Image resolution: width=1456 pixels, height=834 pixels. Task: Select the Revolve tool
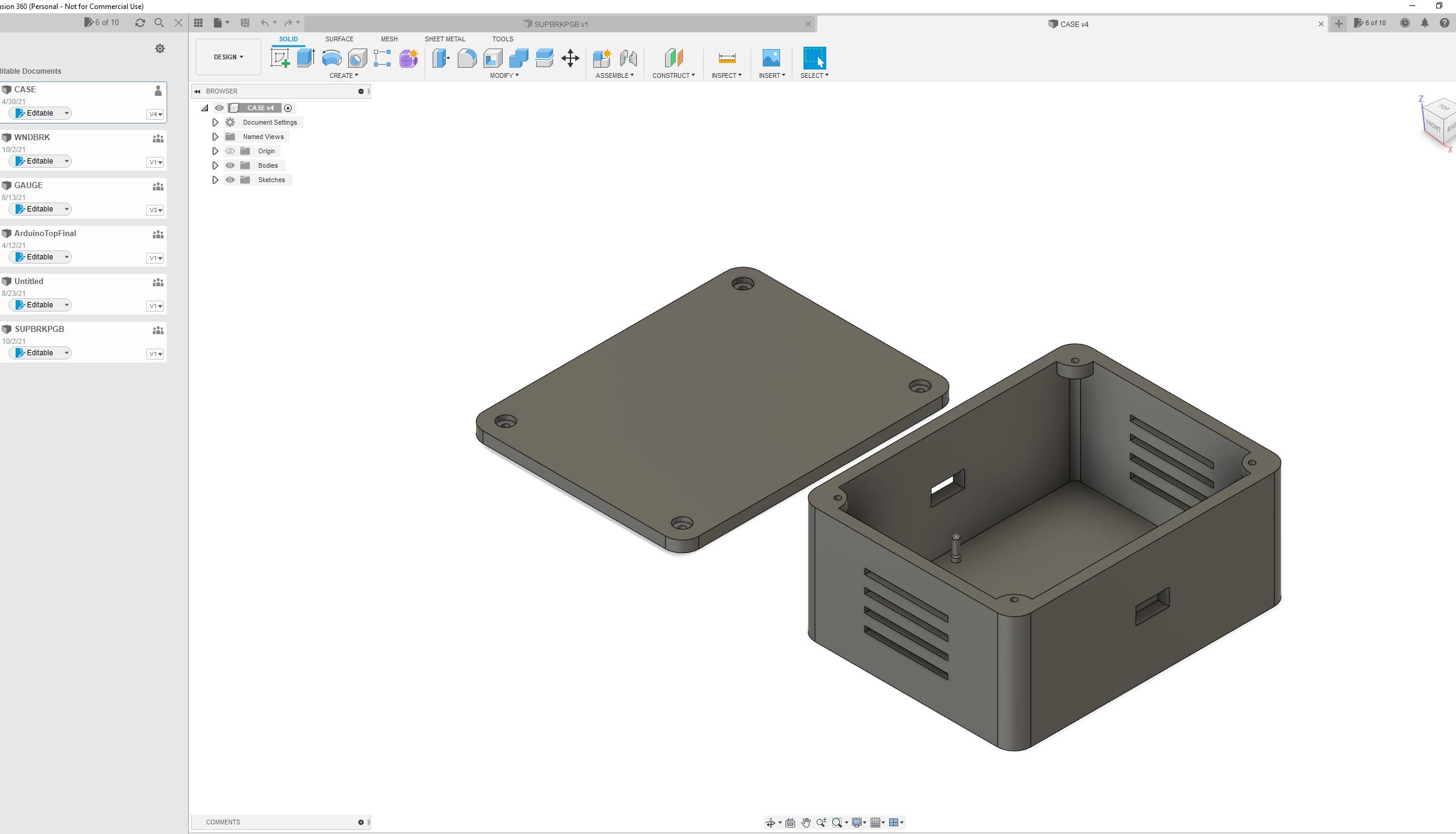[331, 58]
